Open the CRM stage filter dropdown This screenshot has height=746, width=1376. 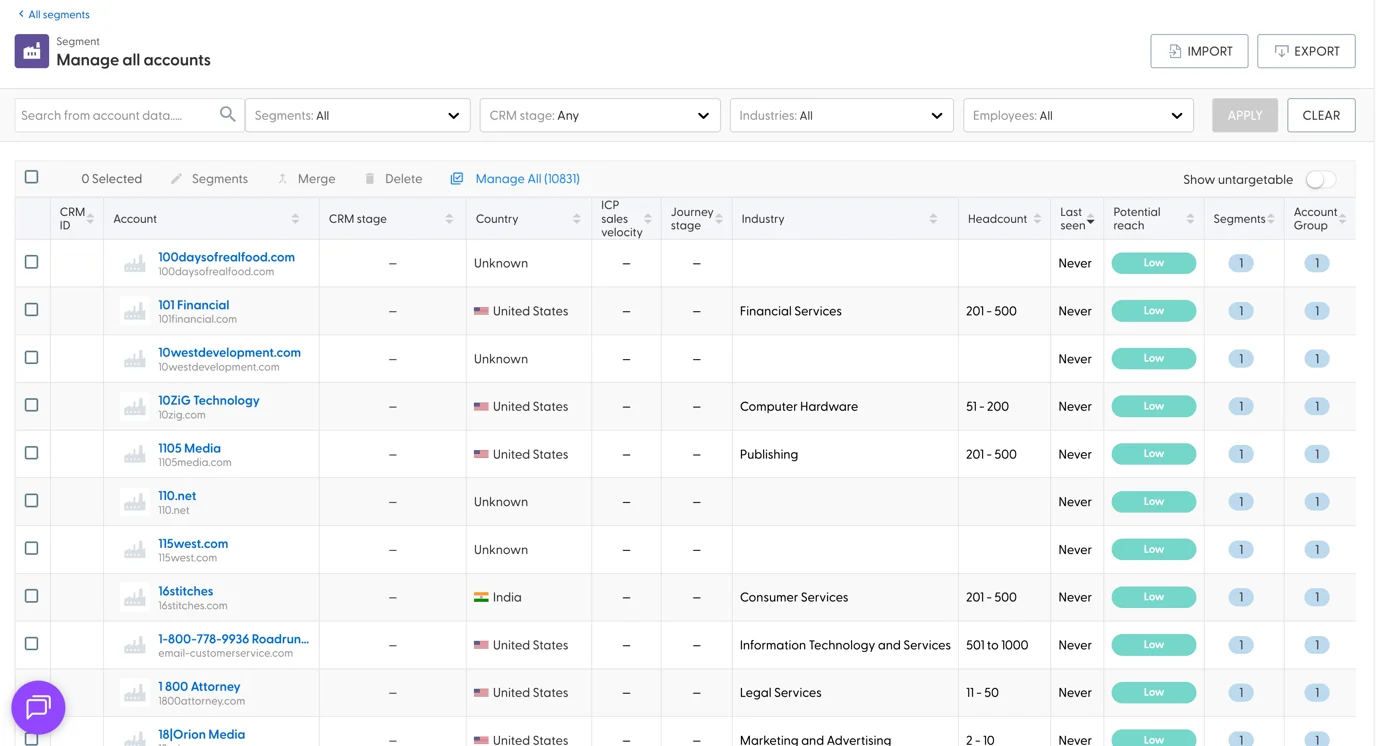coord(600,115)
